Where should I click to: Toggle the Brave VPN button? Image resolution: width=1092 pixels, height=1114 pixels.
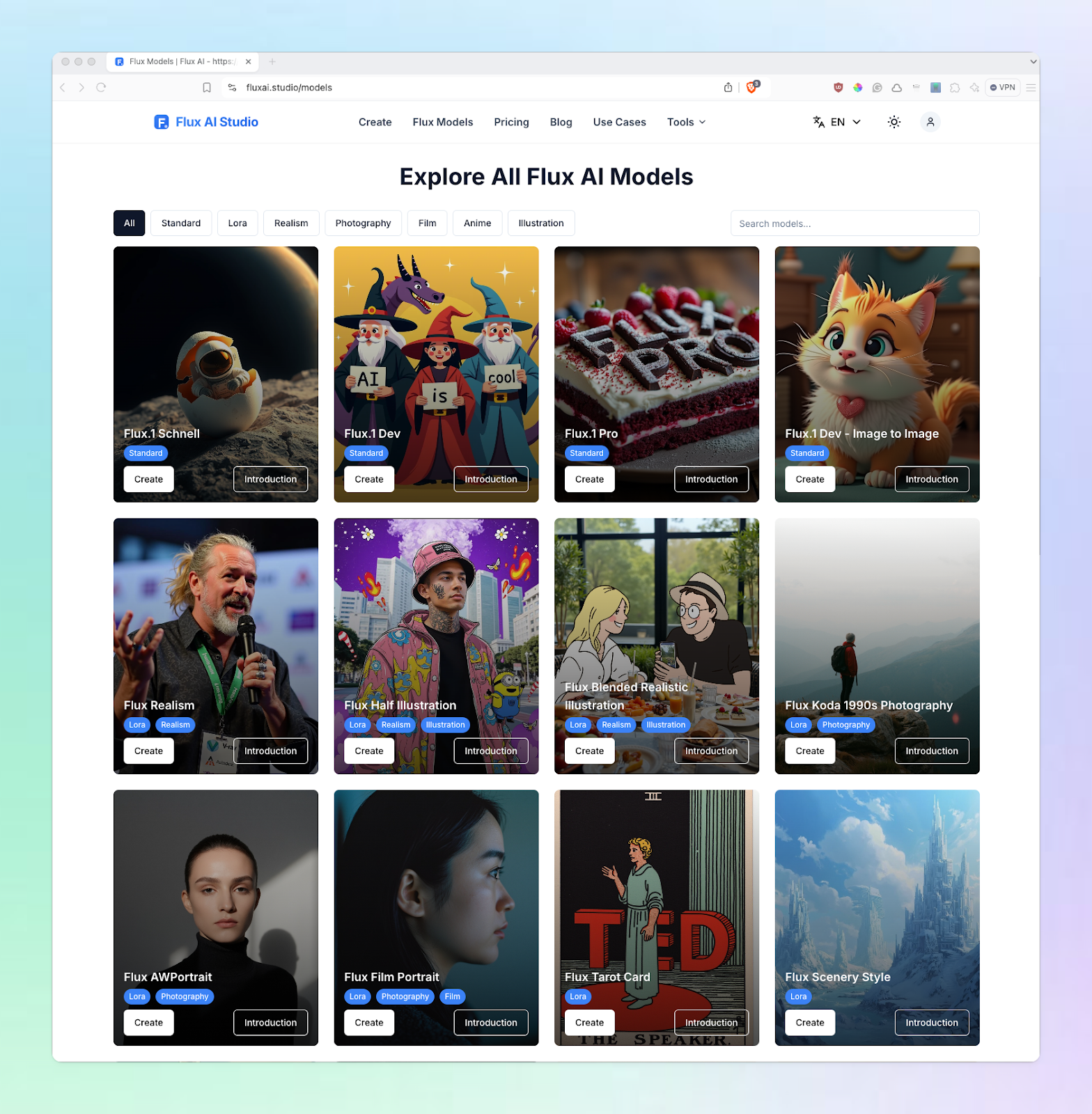tap(1003, 87)
